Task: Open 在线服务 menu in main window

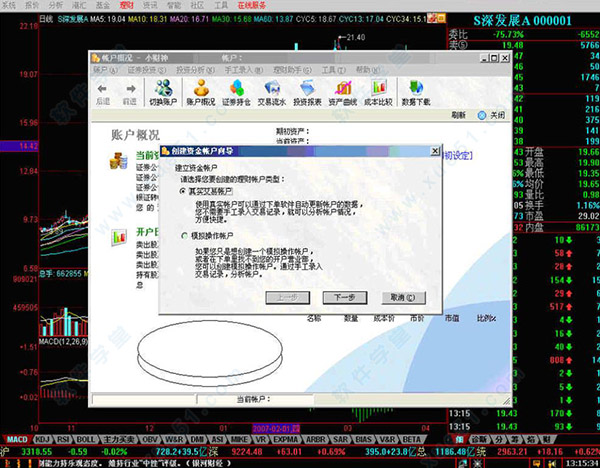Action: (x=251, y=5)
